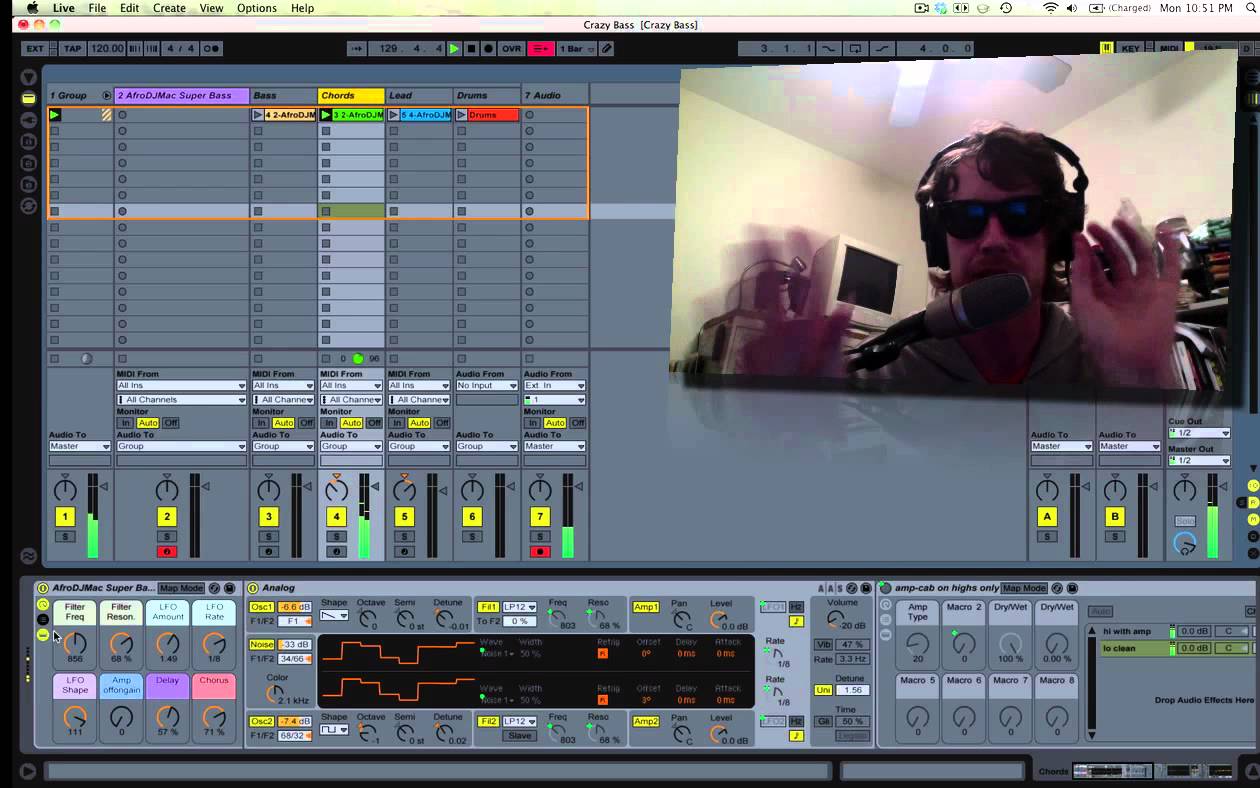Toggle the metronome button
The height and width of the screenshot is (788, 1260).
coord(211,48)
